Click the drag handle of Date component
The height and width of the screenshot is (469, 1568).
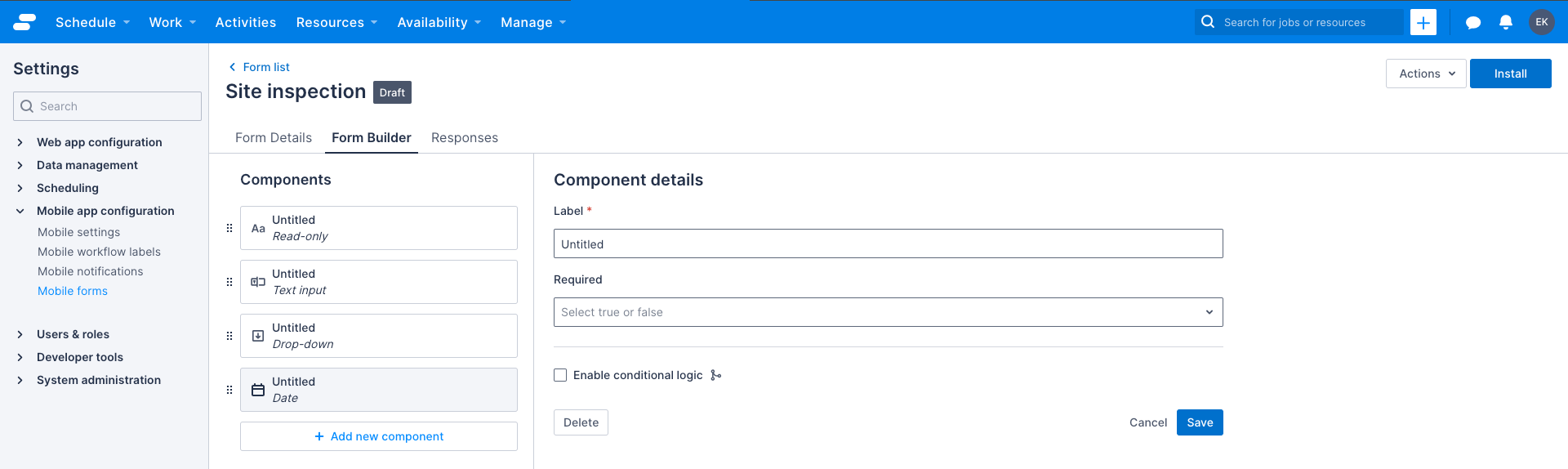tap(229, 390)
